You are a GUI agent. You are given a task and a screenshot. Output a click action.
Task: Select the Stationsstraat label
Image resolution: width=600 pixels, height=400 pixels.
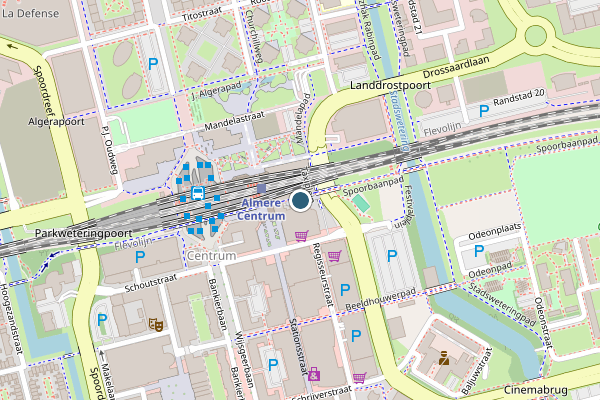299,347
